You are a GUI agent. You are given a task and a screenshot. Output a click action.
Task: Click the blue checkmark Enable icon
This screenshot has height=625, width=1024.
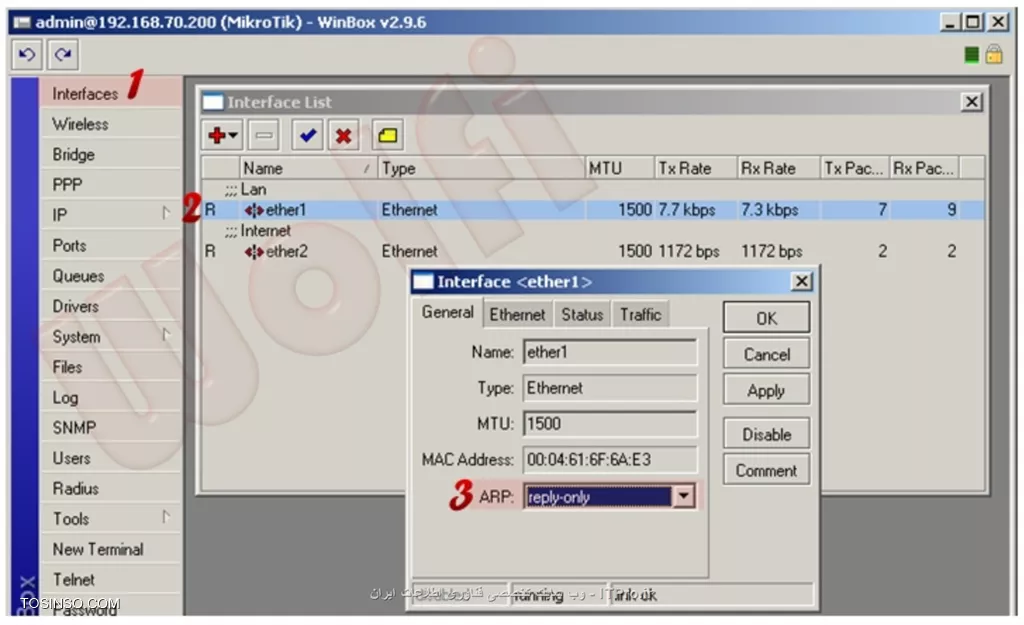pyautogui.click(x=308, y=135)
